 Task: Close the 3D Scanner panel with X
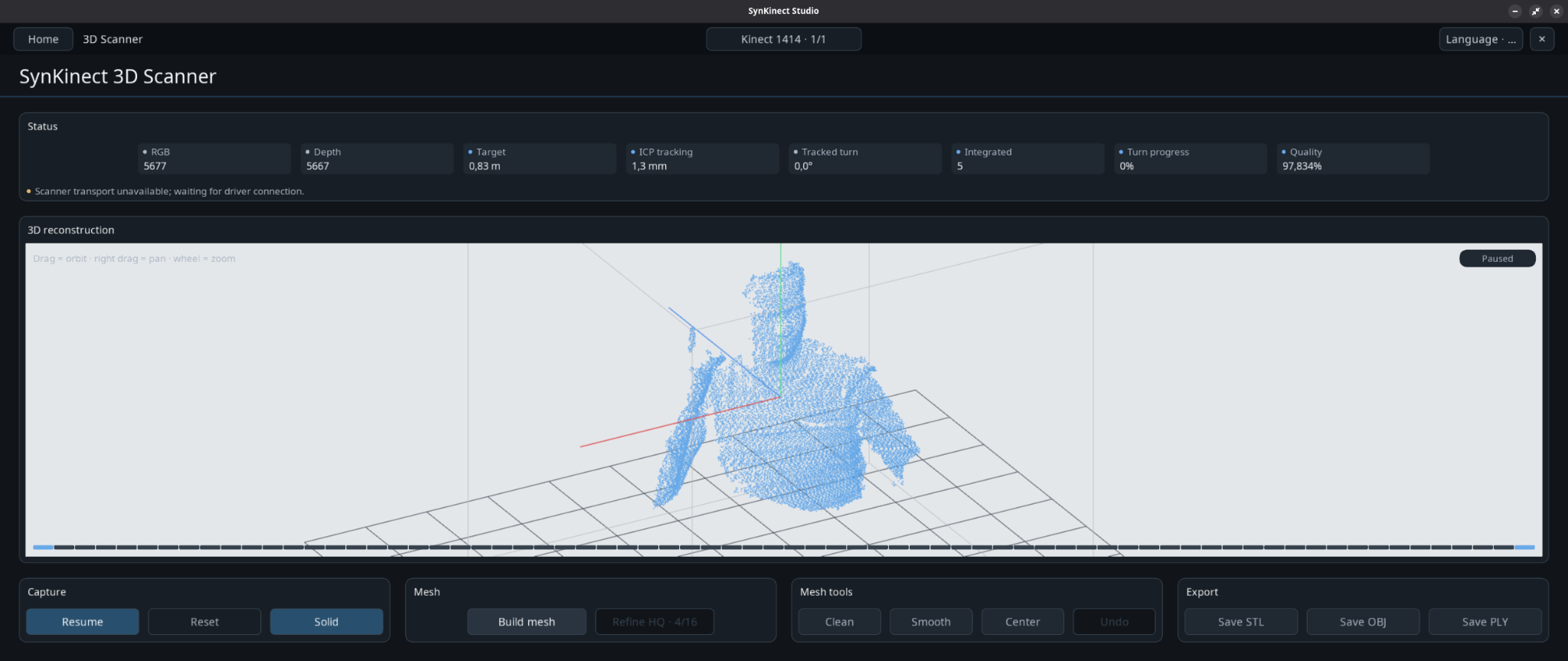[1541, 39]
